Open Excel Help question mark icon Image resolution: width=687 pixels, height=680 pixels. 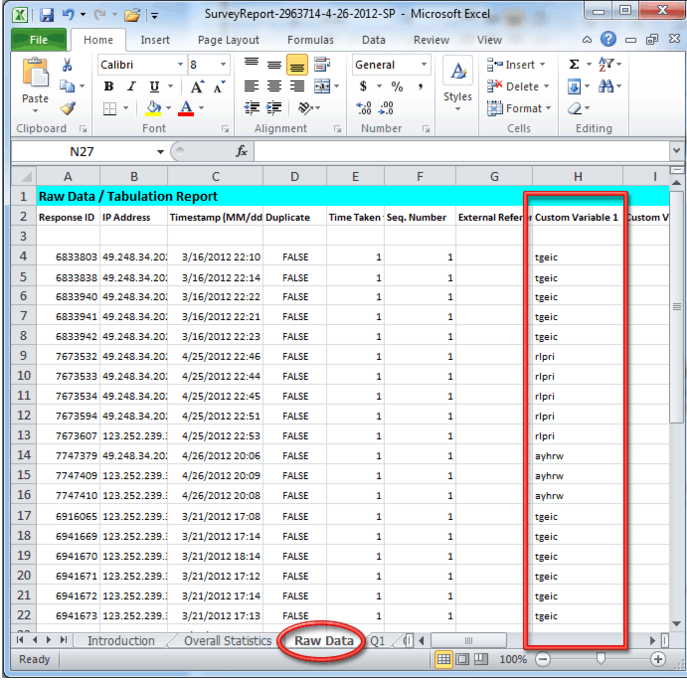(608, 40)
